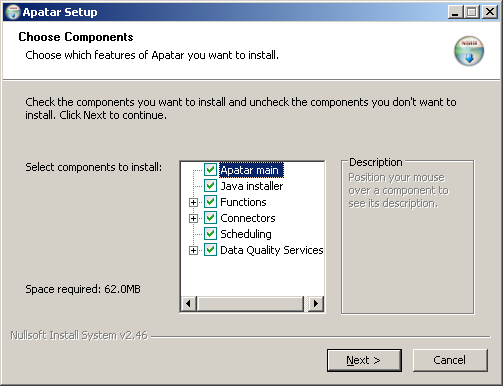Viewport: 503px width, 386px height.
Task: Click the horizontal scrollbar right arrow
Action: [x=316, y=304]
